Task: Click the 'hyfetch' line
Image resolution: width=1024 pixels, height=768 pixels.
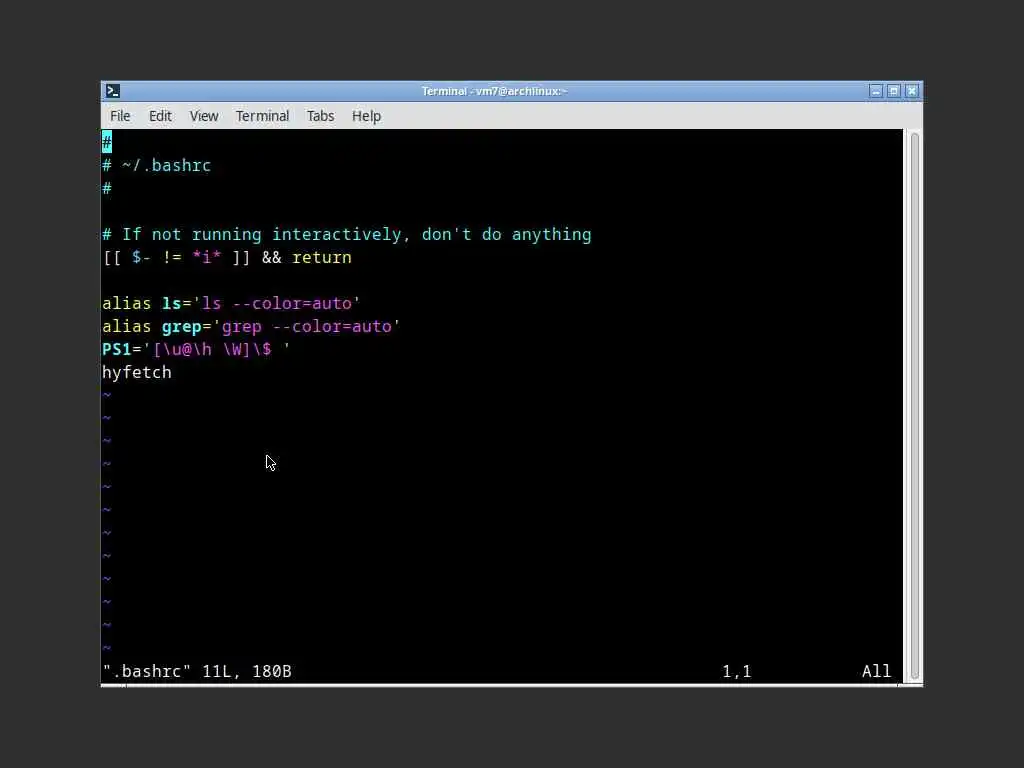Action: point(137,372)
